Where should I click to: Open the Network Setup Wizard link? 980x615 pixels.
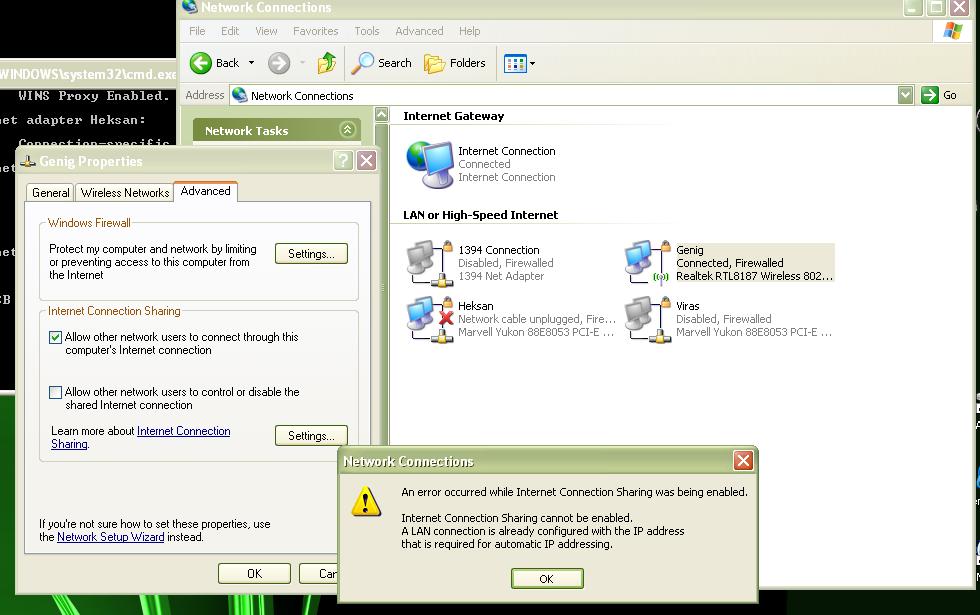111,537
